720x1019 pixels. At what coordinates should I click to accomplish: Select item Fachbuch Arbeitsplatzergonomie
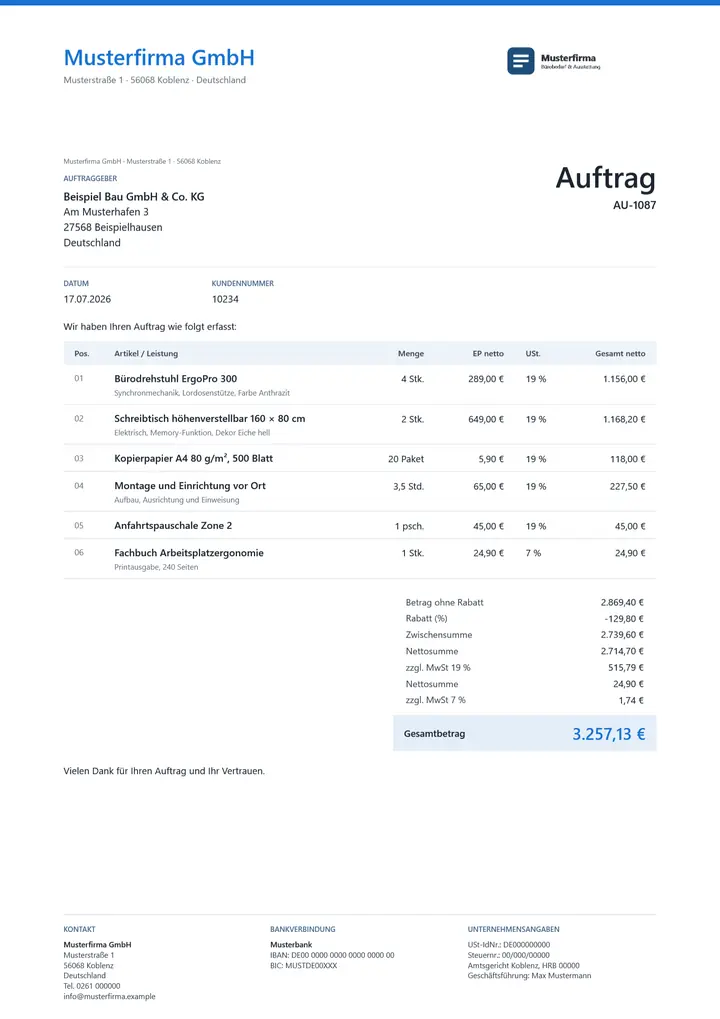click(x=189, y=552)
